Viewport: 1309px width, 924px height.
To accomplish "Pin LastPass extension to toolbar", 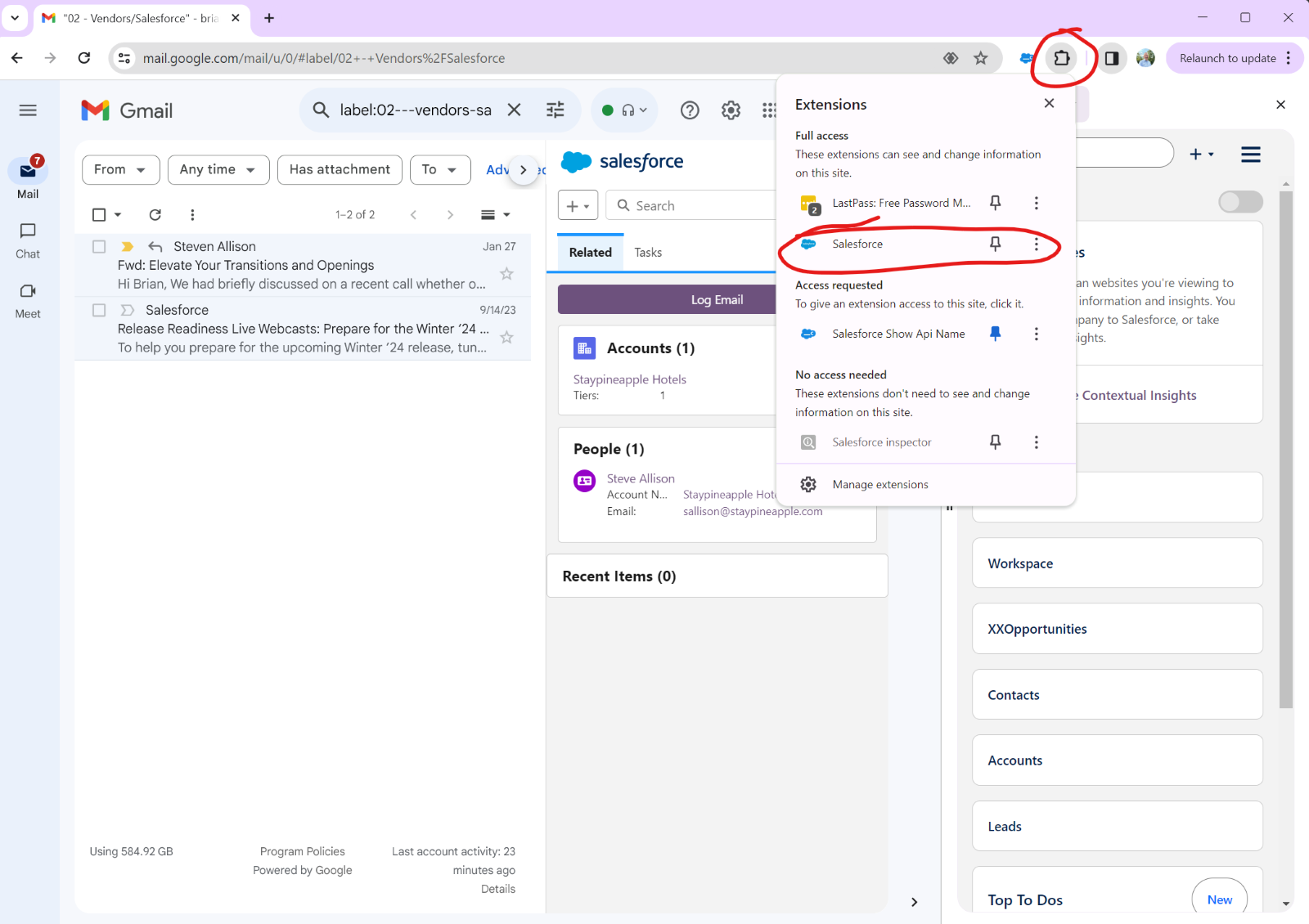I will 996,203.
